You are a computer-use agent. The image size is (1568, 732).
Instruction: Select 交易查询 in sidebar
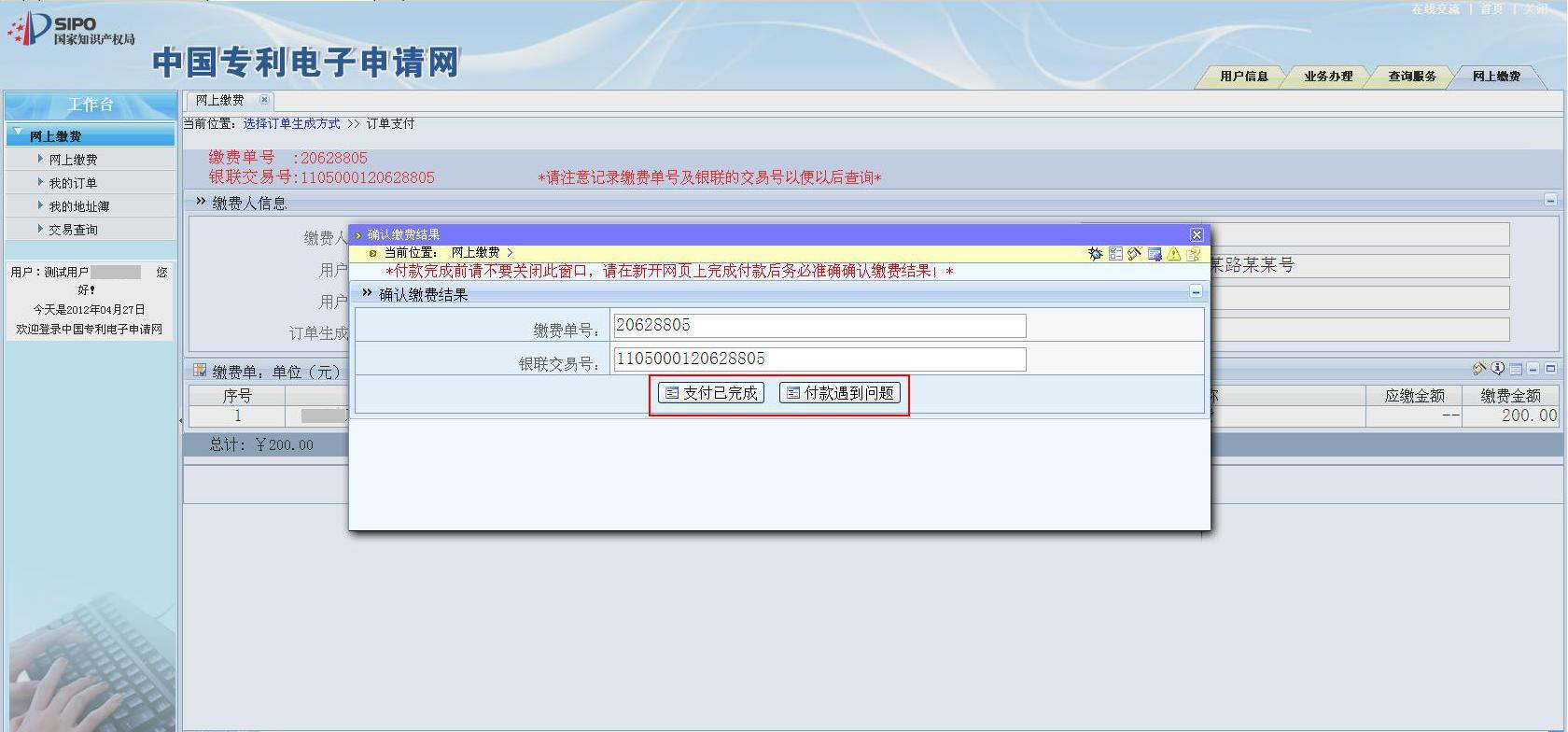point(73,230)
